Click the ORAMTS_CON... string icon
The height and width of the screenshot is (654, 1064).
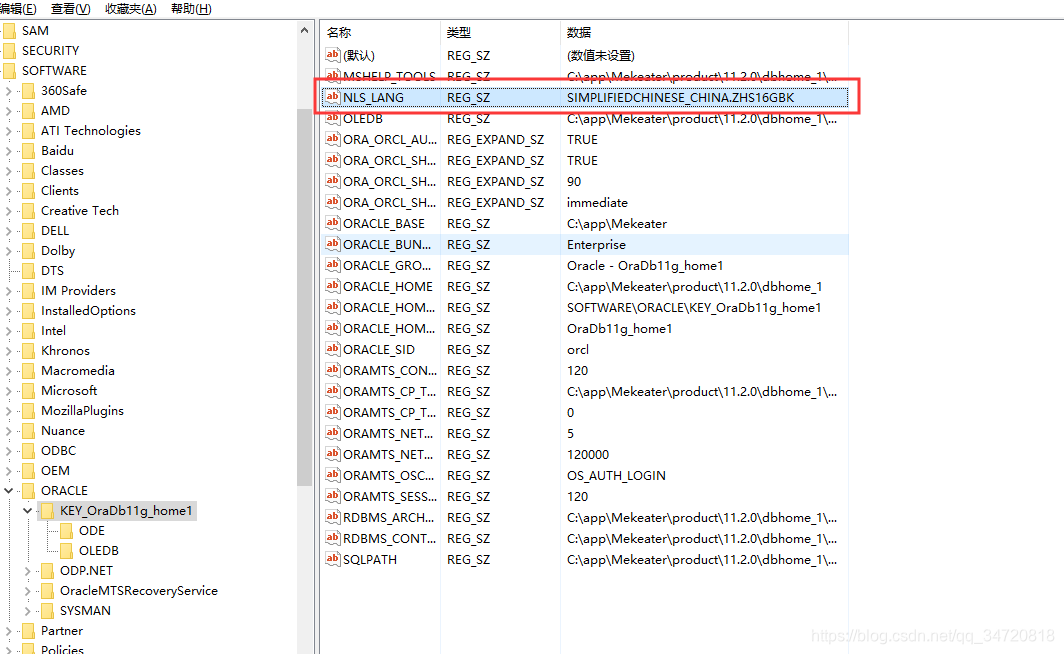click(332, 370)
